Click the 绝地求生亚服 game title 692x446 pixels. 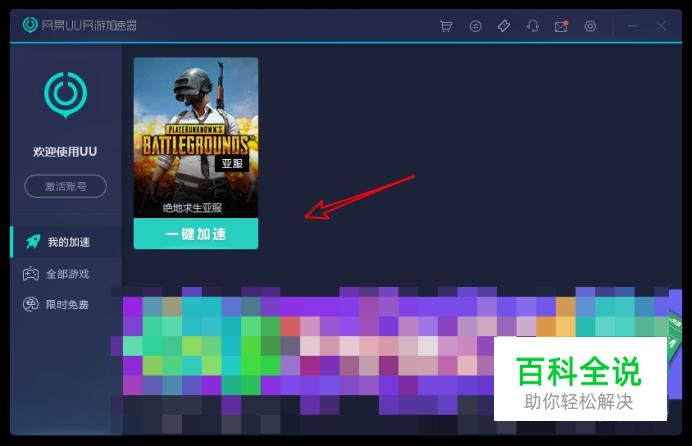point(192,208)
